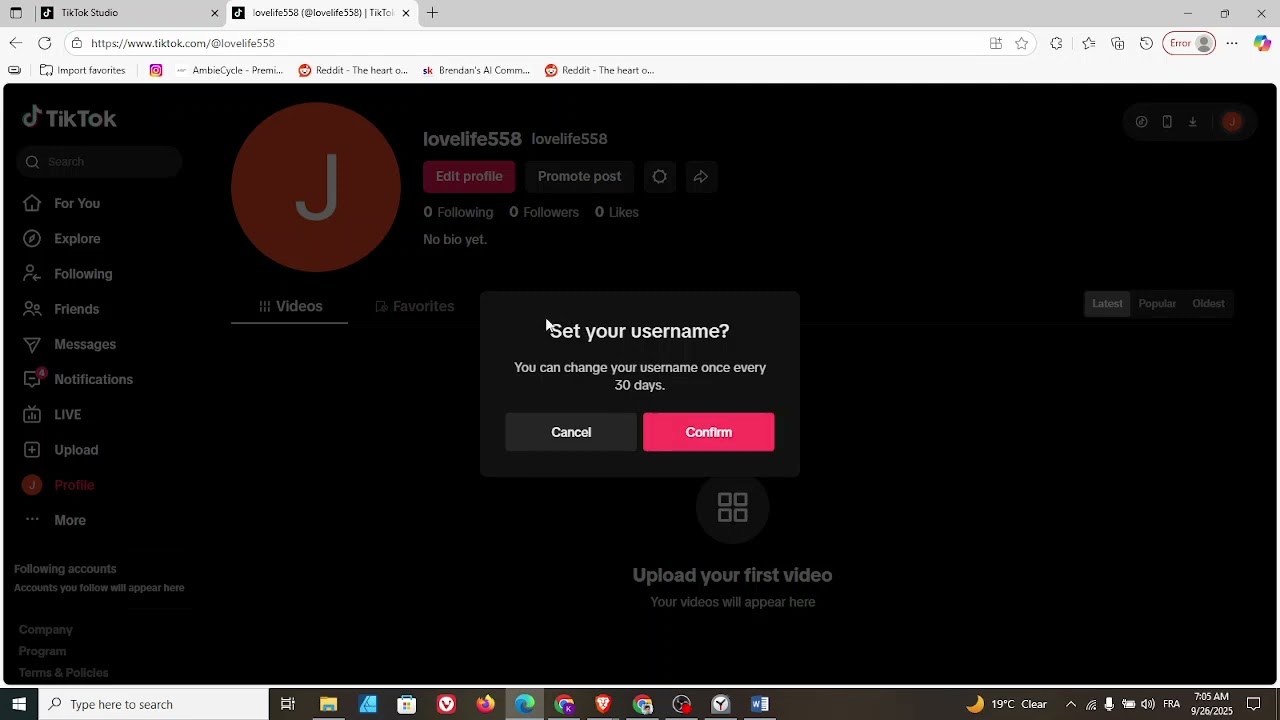
Task: Open browser extensions puzzle icon
Action: pos(1056,43)
